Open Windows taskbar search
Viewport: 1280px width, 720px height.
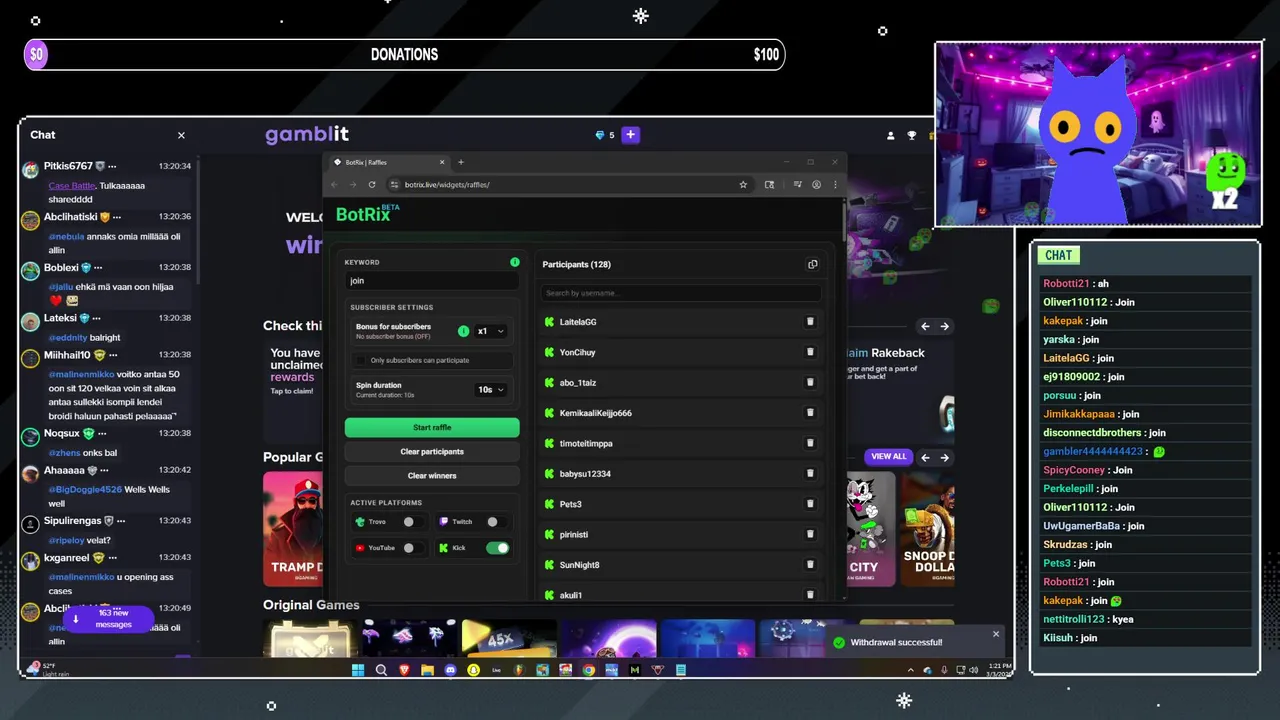tap(381, 670)
